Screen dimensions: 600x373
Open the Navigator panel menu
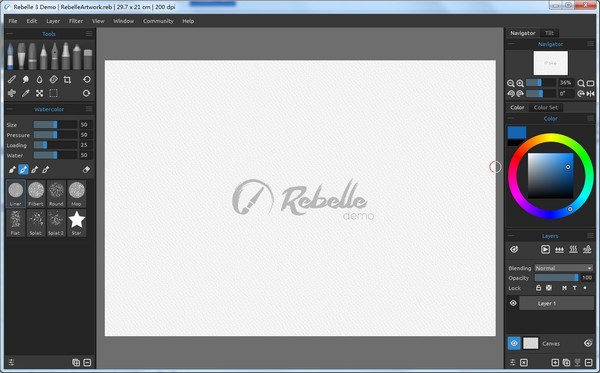590,44
